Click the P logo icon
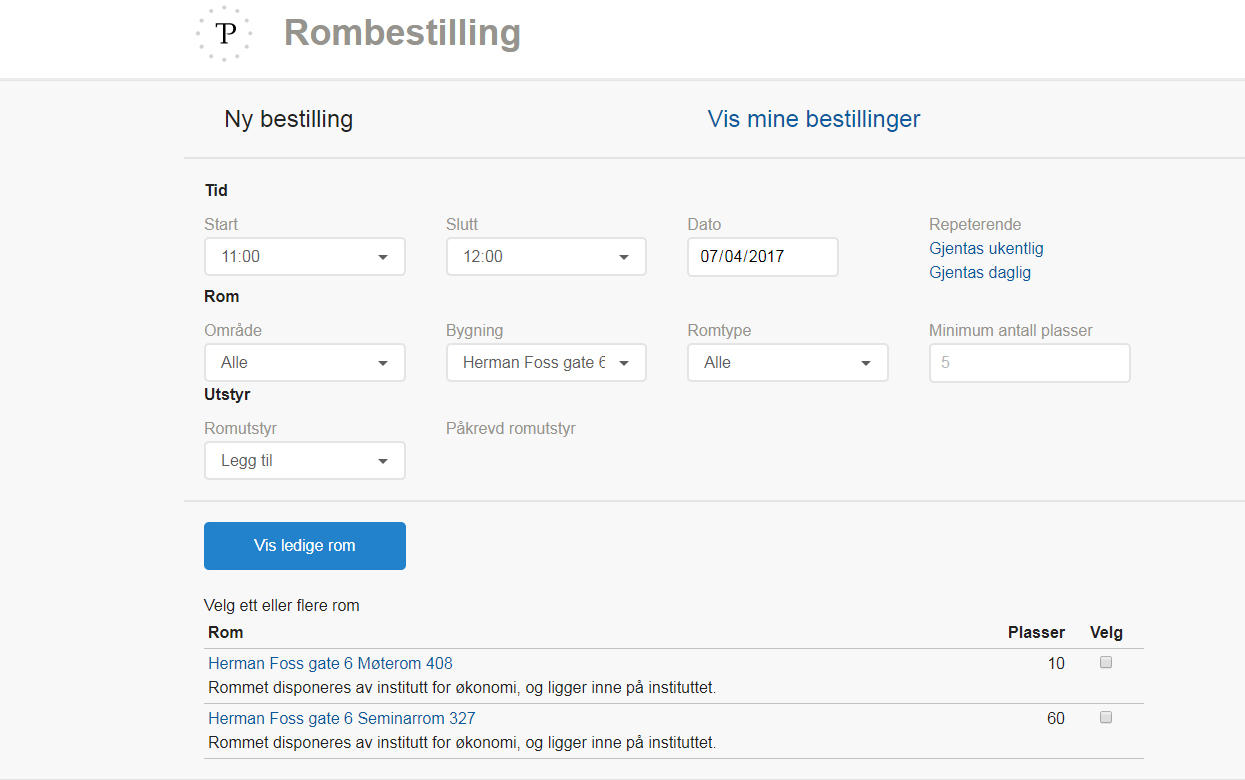 tap(224, 33)
